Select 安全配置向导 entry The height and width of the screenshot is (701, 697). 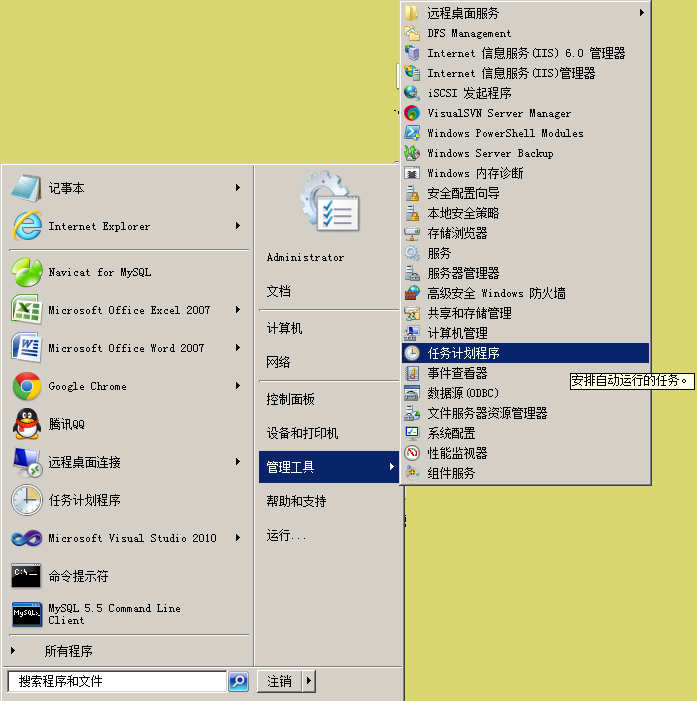(x=525, y=193)
